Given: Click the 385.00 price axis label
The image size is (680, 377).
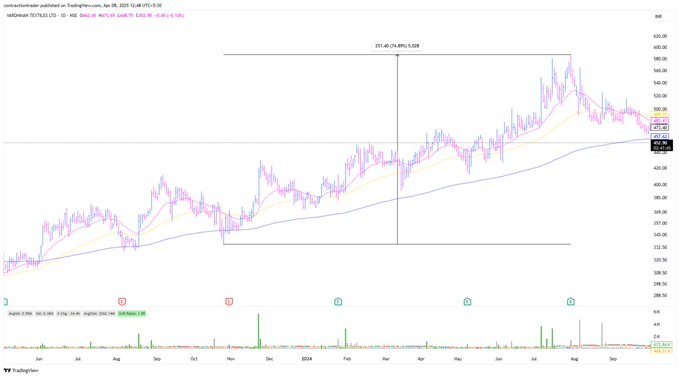Looking at the screenshot, I should [x=660, y=198].
